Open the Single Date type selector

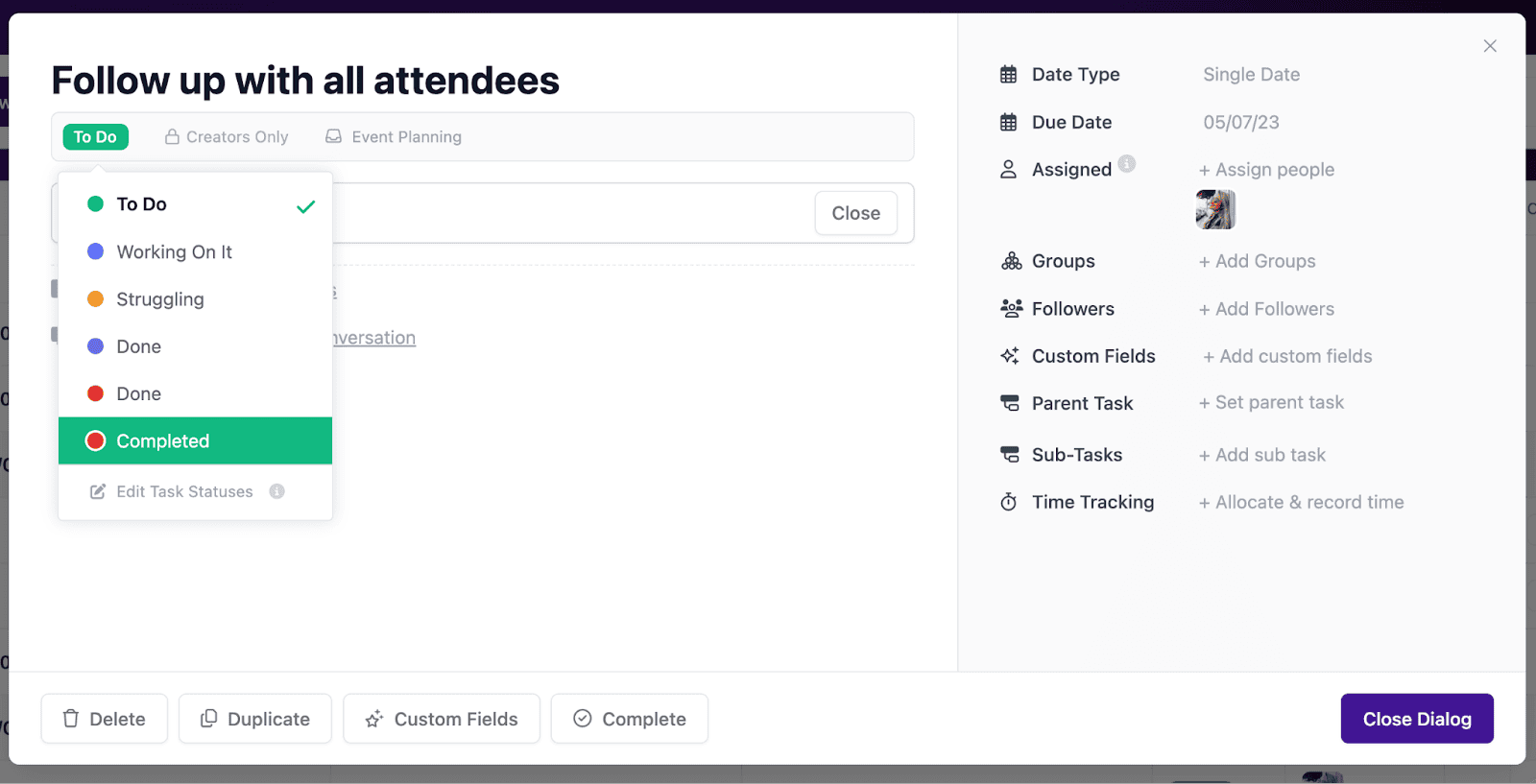point(1251,75)
